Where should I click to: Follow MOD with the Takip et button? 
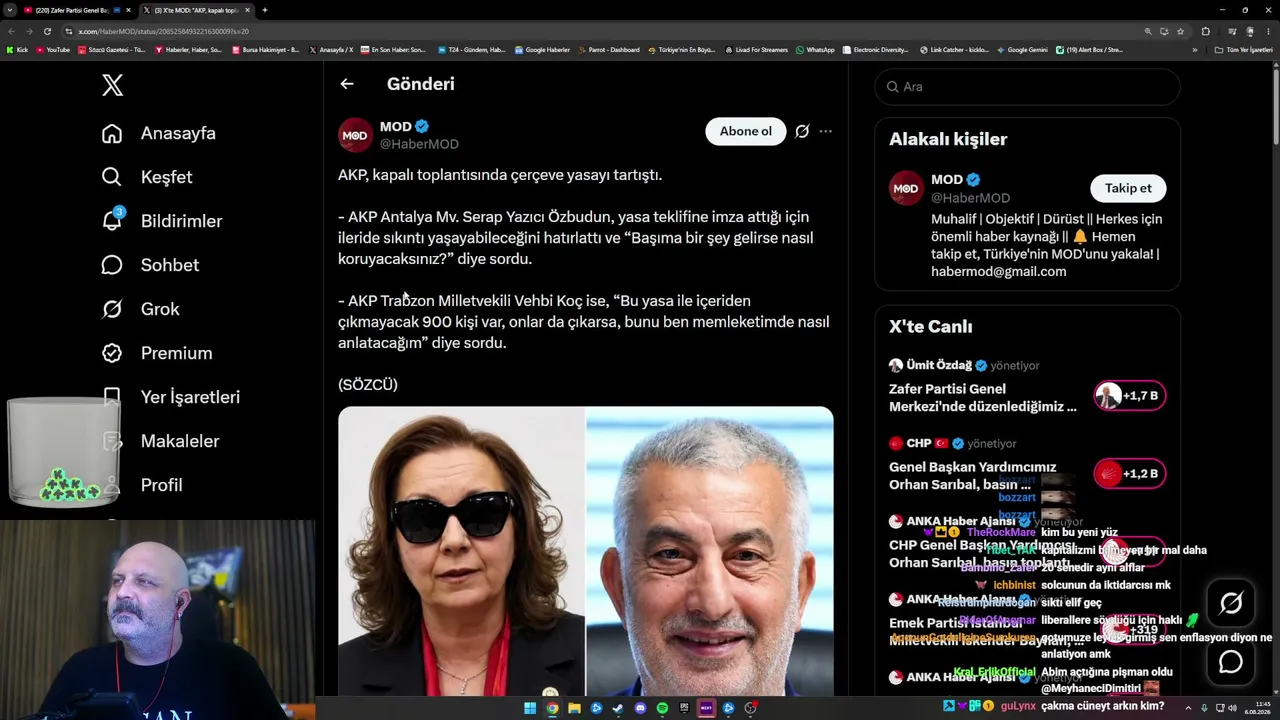tap(1128, 188)
